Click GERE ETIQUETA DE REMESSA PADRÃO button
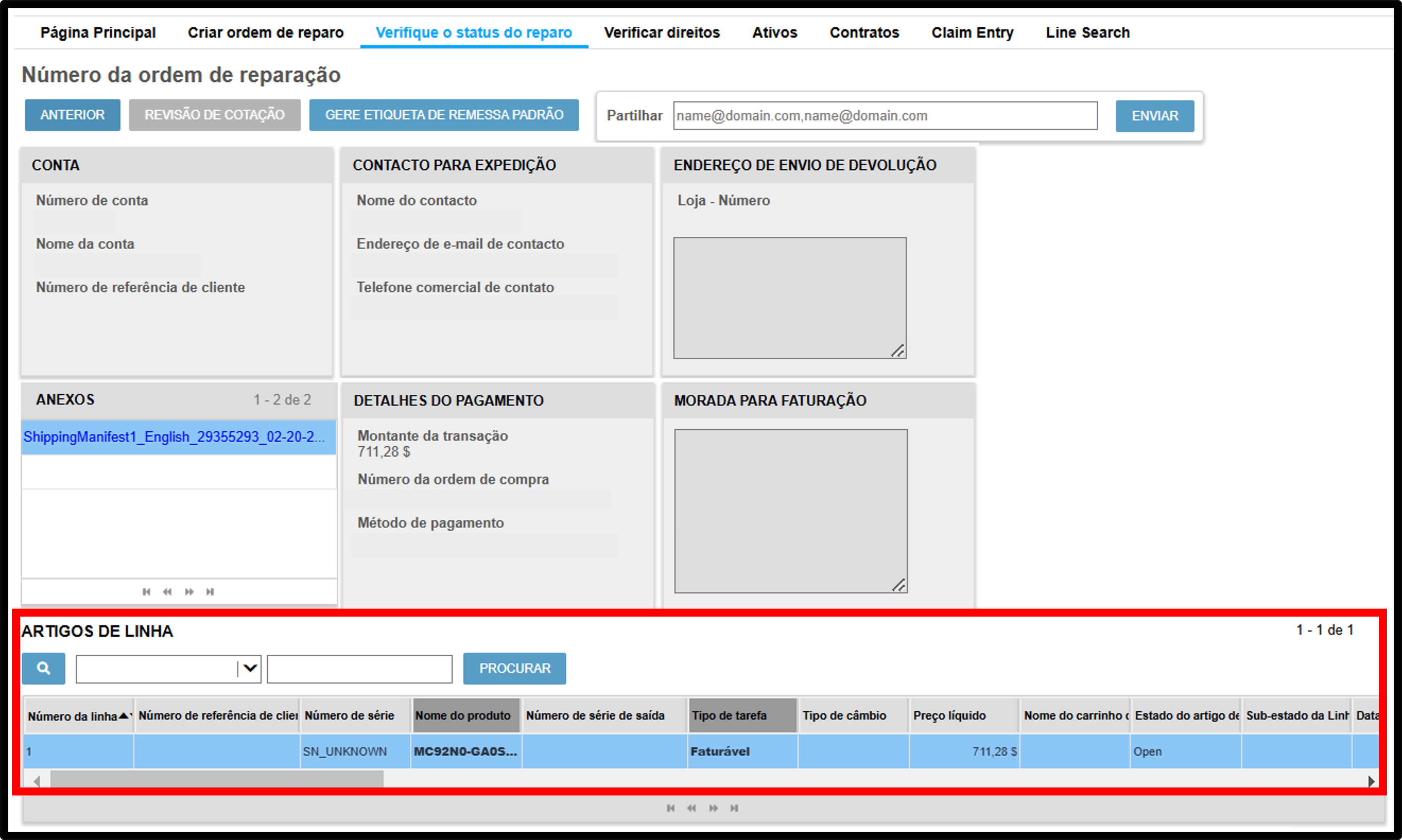The height and width of the screenshot is (840, 1402). point(444,115)
